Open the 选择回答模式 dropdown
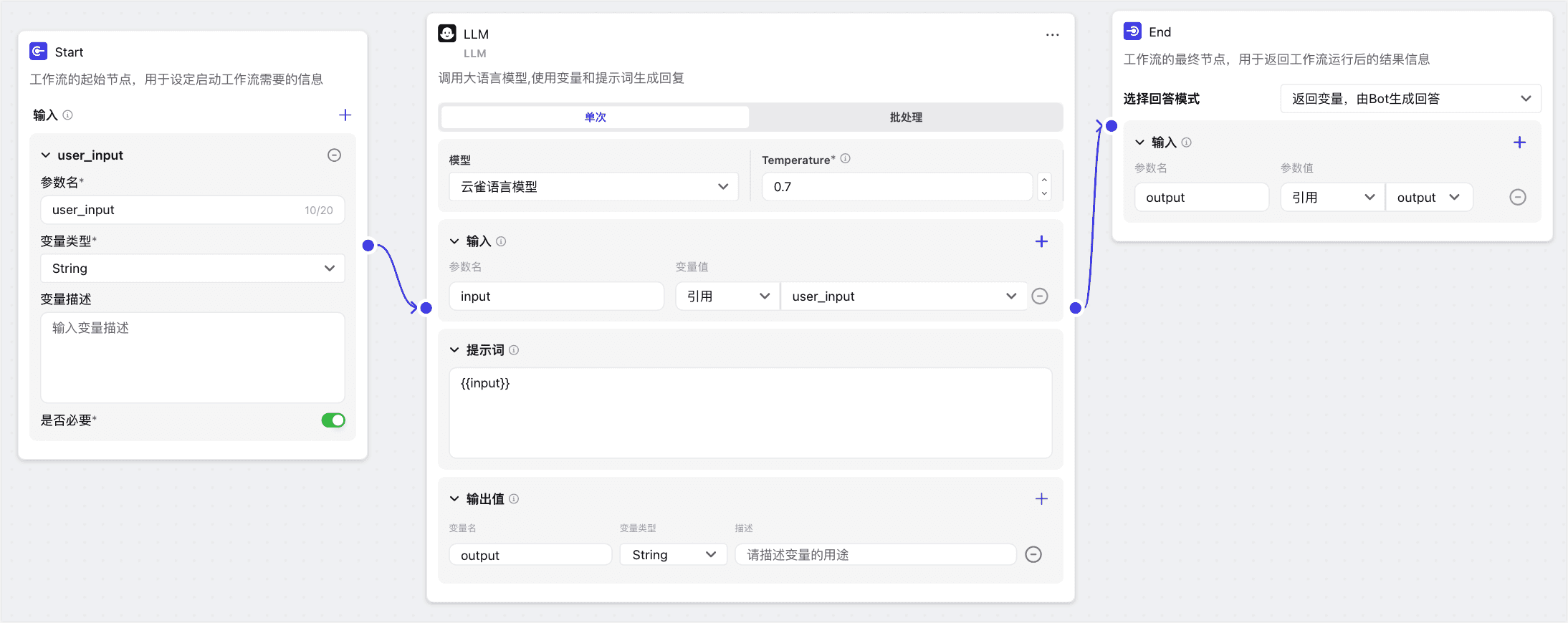The width and height of the screenshot is (1568, 623). point(1410,99)
